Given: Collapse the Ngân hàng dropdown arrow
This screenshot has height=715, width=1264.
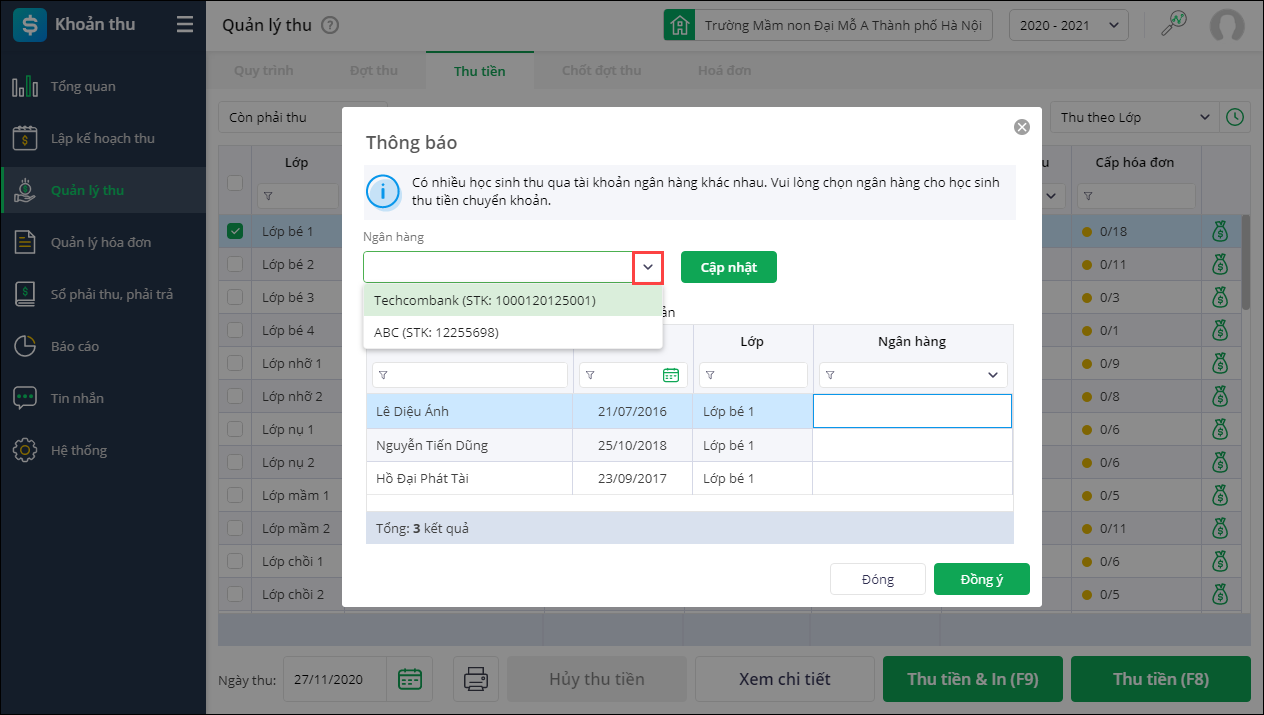Looking at the screenshot, I should (648, 267).
